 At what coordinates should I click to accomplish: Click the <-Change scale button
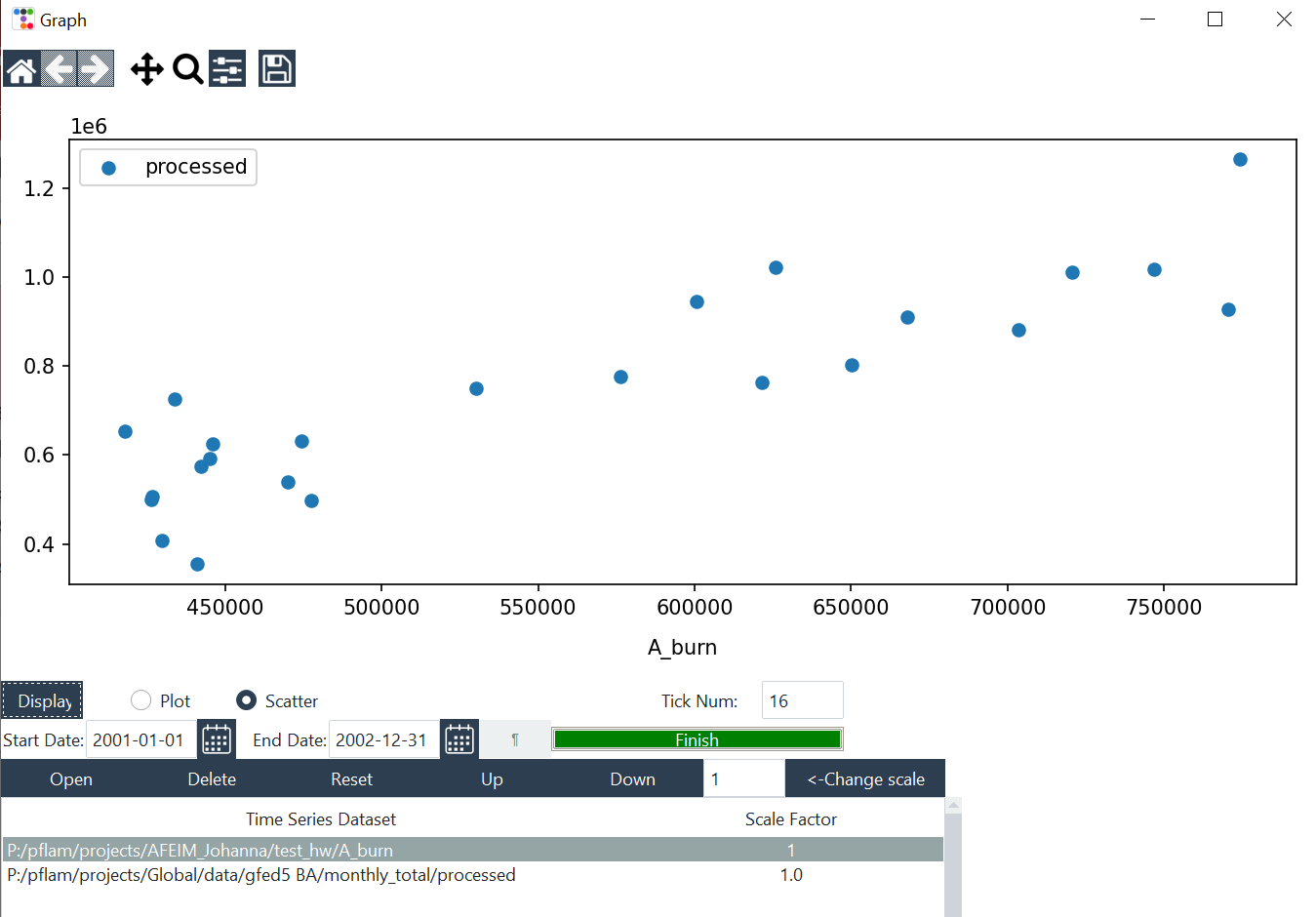click(x=865, y=778)
